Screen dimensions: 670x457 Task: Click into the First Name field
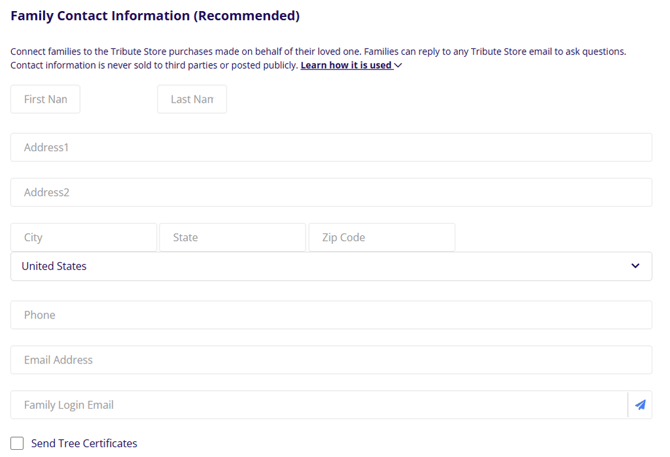(x=45, y=100)
